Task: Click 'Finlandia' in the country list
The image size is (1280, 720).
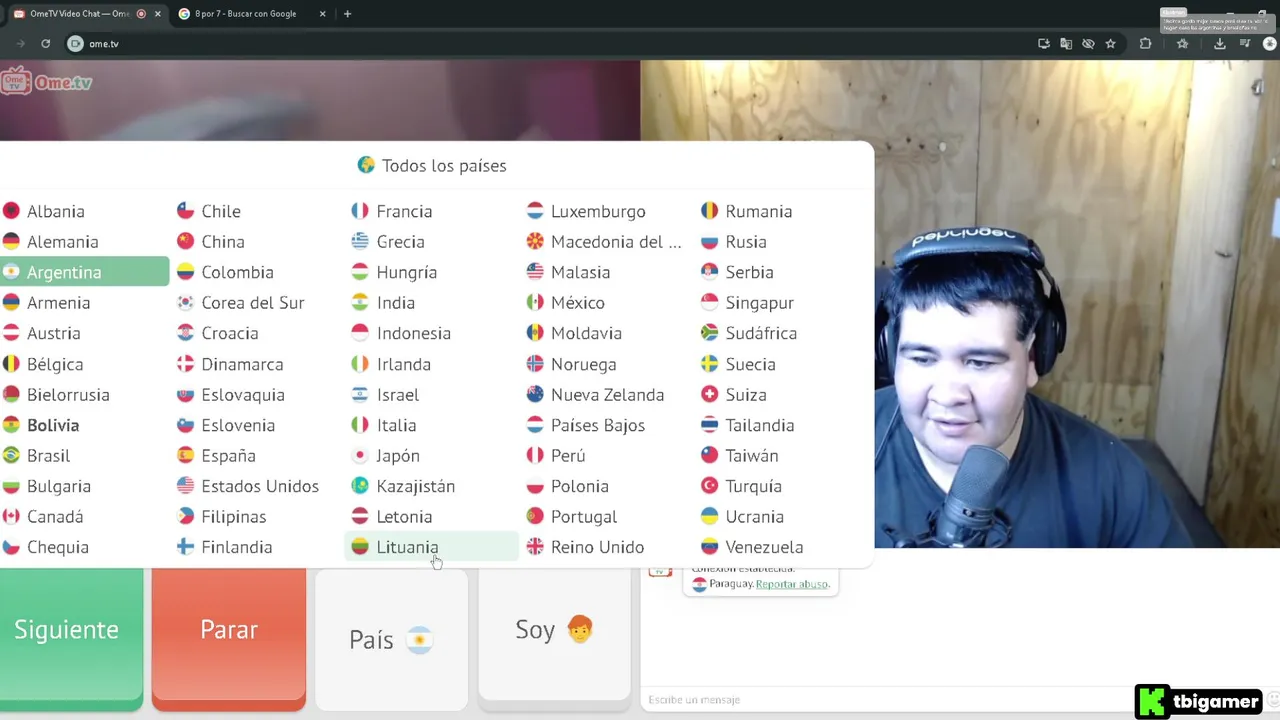Action: (x=237, y=547)
